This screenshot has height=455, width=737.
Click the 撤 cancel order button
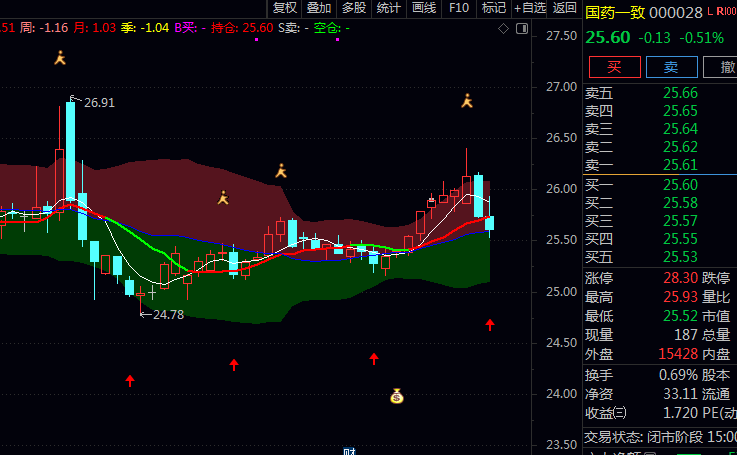tap(722, 67)
